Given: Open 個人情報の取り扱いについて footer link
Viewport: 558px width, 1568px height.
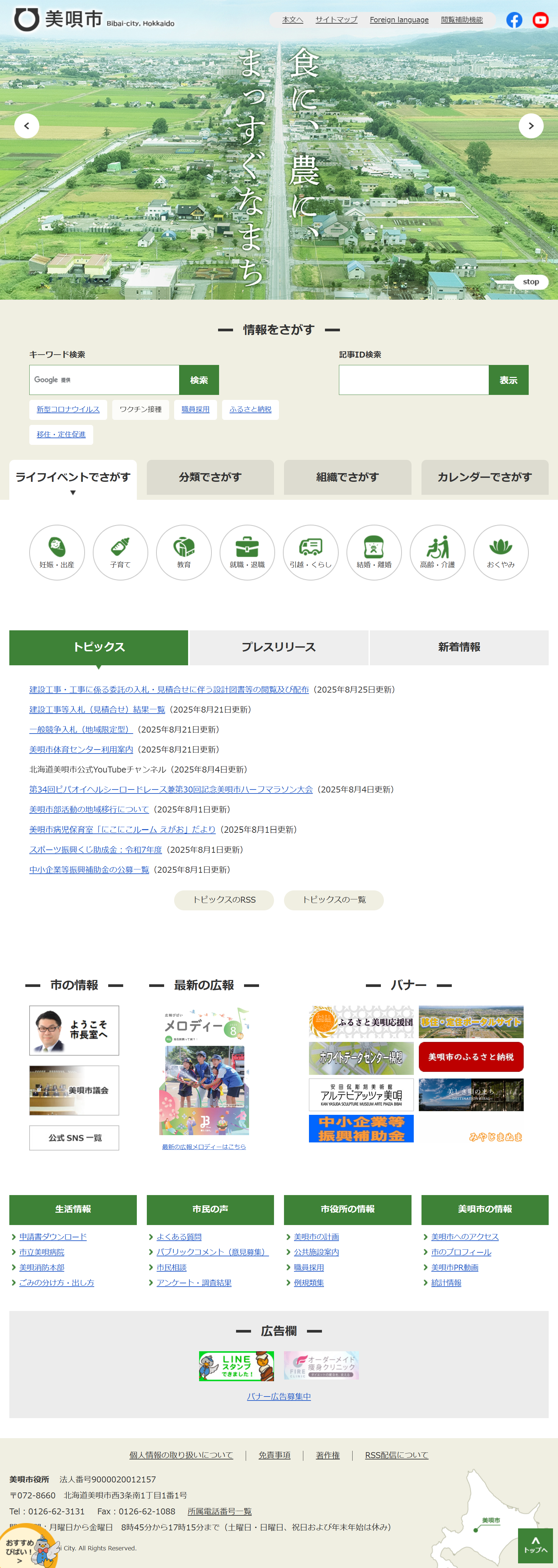Looking at the screenshot, I should pyautogui.click(x=181, y=1455).
